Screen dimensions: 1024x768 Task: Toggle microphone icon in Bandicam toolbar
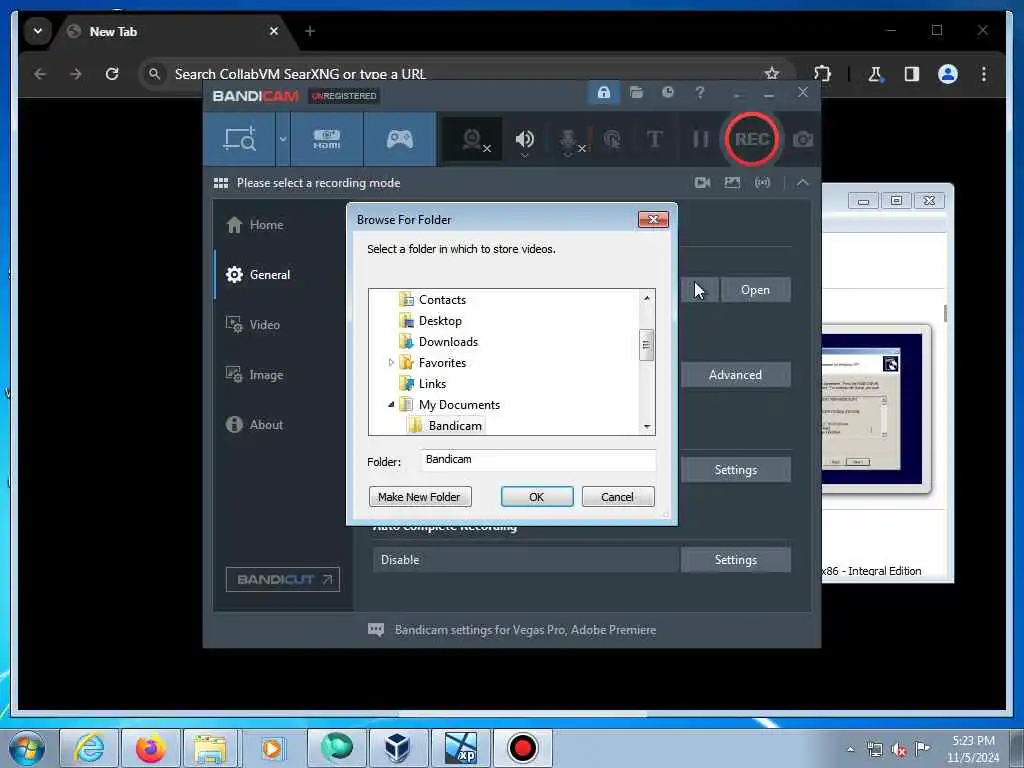(x=568, y=139)
